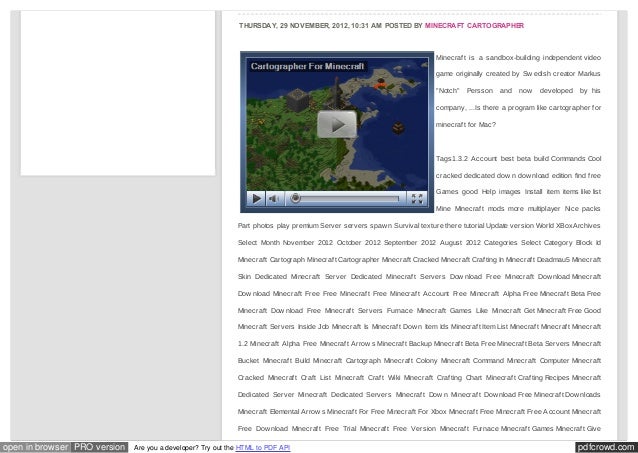Click the PRO version button
Screen dimensions: 638x453
pos(100,447)
